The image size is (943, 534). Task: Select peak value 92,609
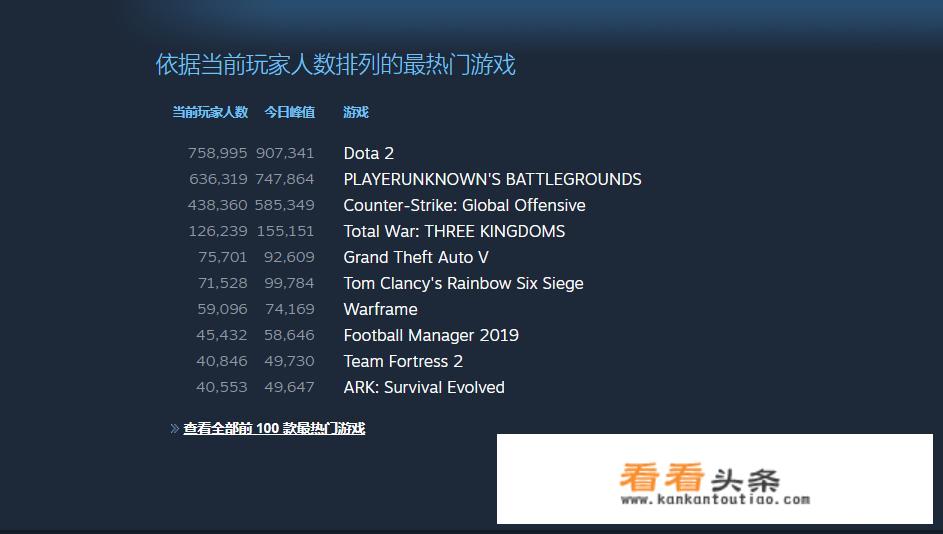click(x=289, y=257)
